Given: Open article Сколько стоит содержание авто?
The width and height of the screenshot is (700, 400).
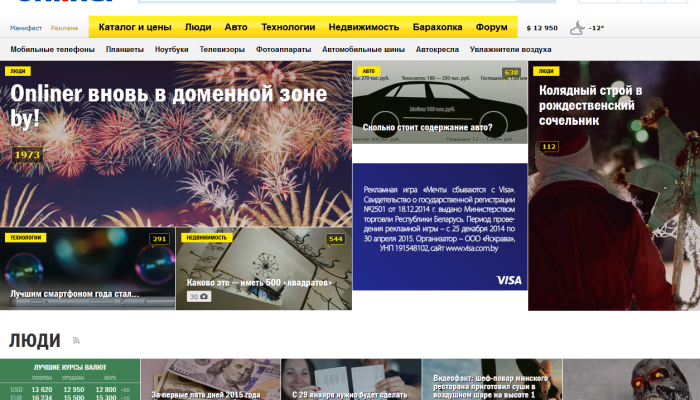Looking at the screenshot, I should pos(427,128).
